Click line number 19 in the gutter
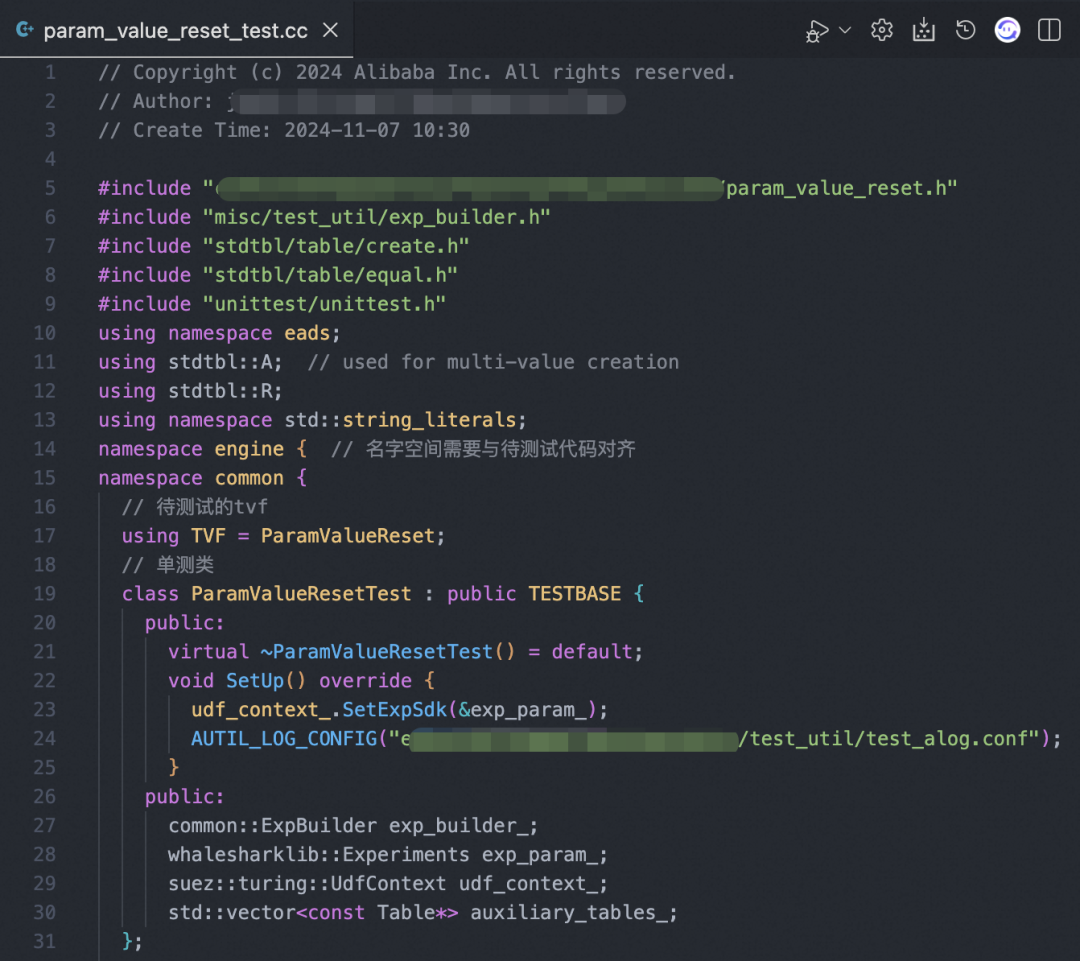This screenshot has height=961, width=1080. click(45, 594)
